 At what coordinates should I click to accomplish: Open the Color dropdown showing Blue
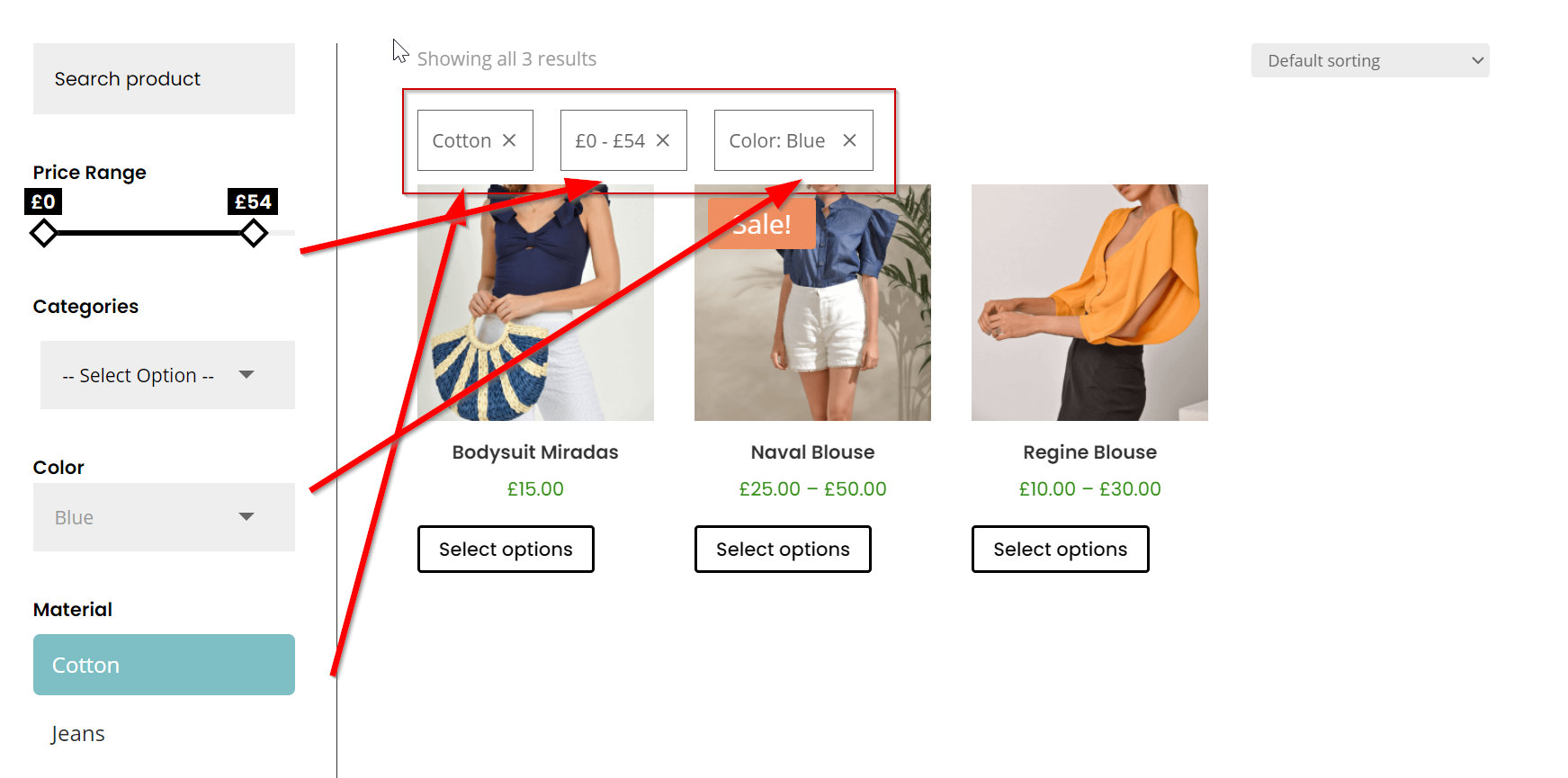pyautogui.click(x=164, y=517)
